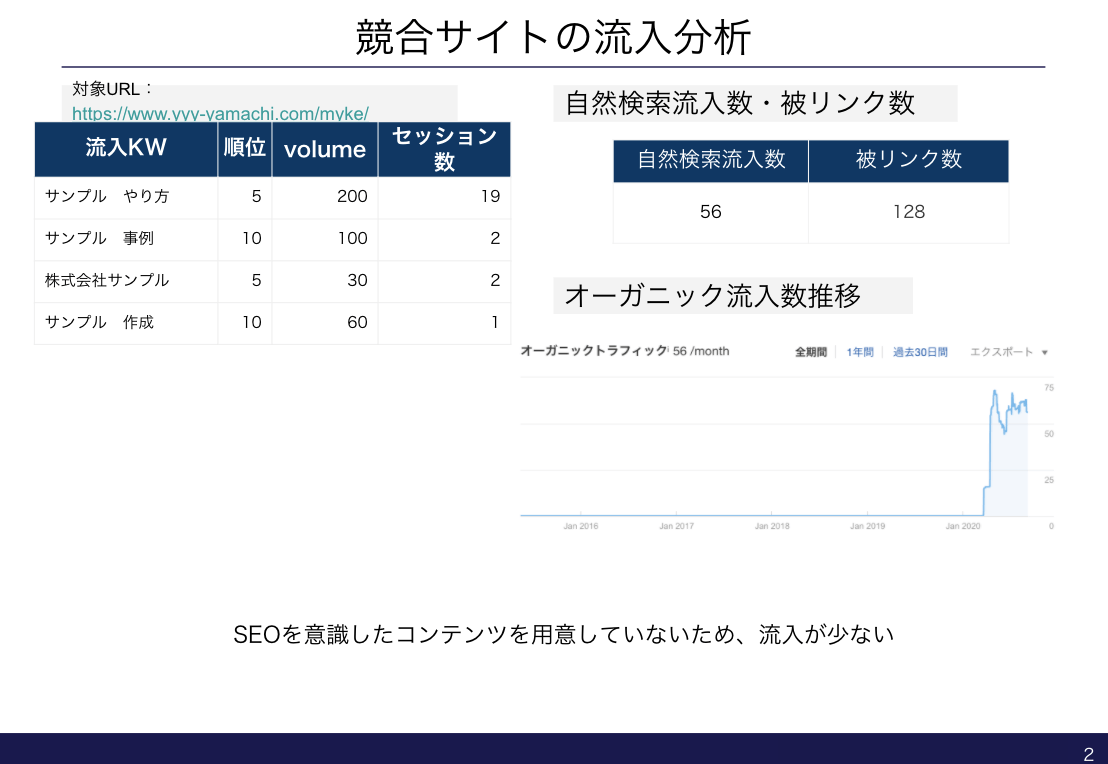Viewport: 1108px width, 764px height.
Task: Click the 自然検索流入数 value 56
Action: coord(710,212)
